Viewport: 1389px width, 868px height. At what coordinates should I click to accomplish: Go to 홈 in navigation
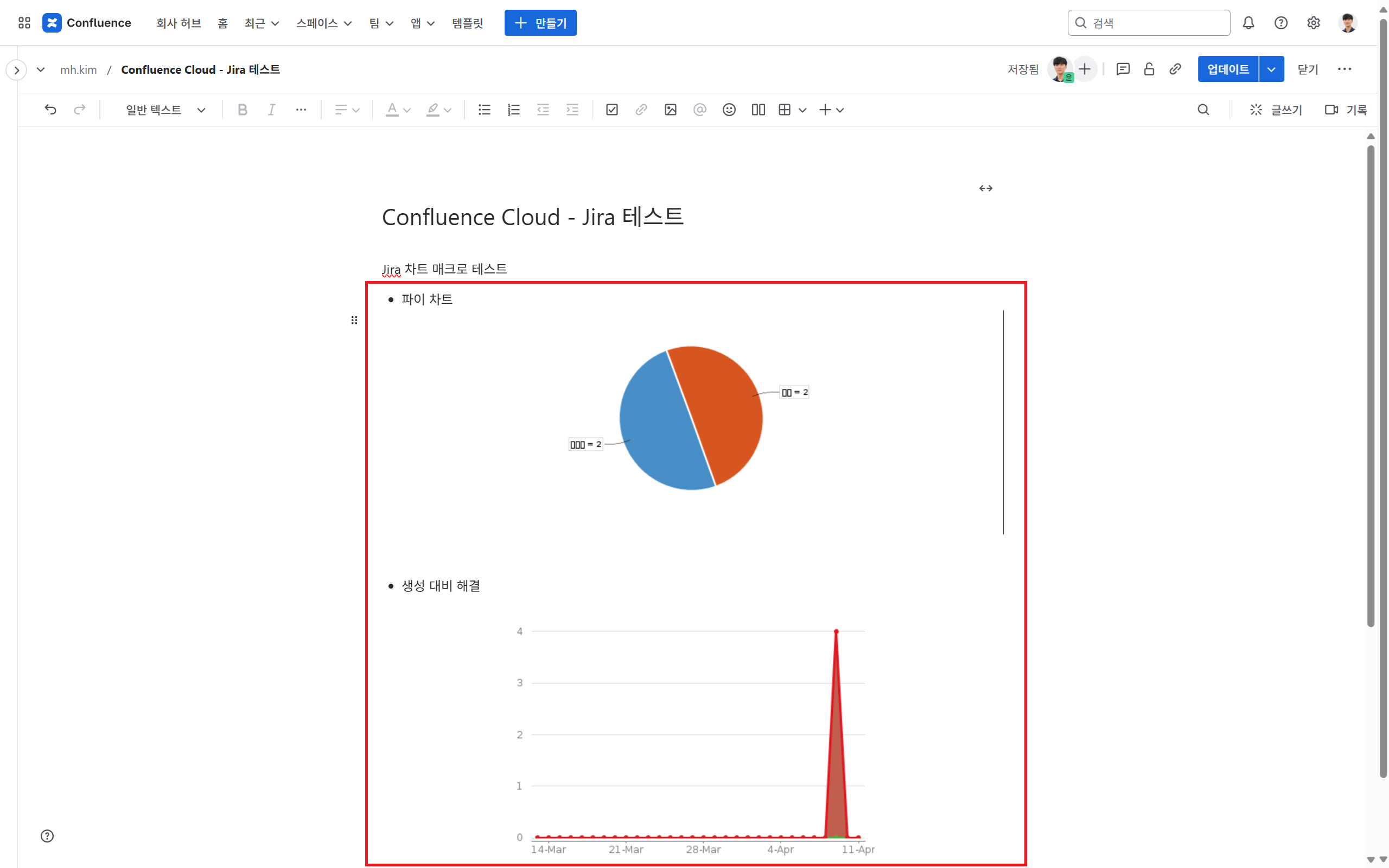(x=222, y=23)
